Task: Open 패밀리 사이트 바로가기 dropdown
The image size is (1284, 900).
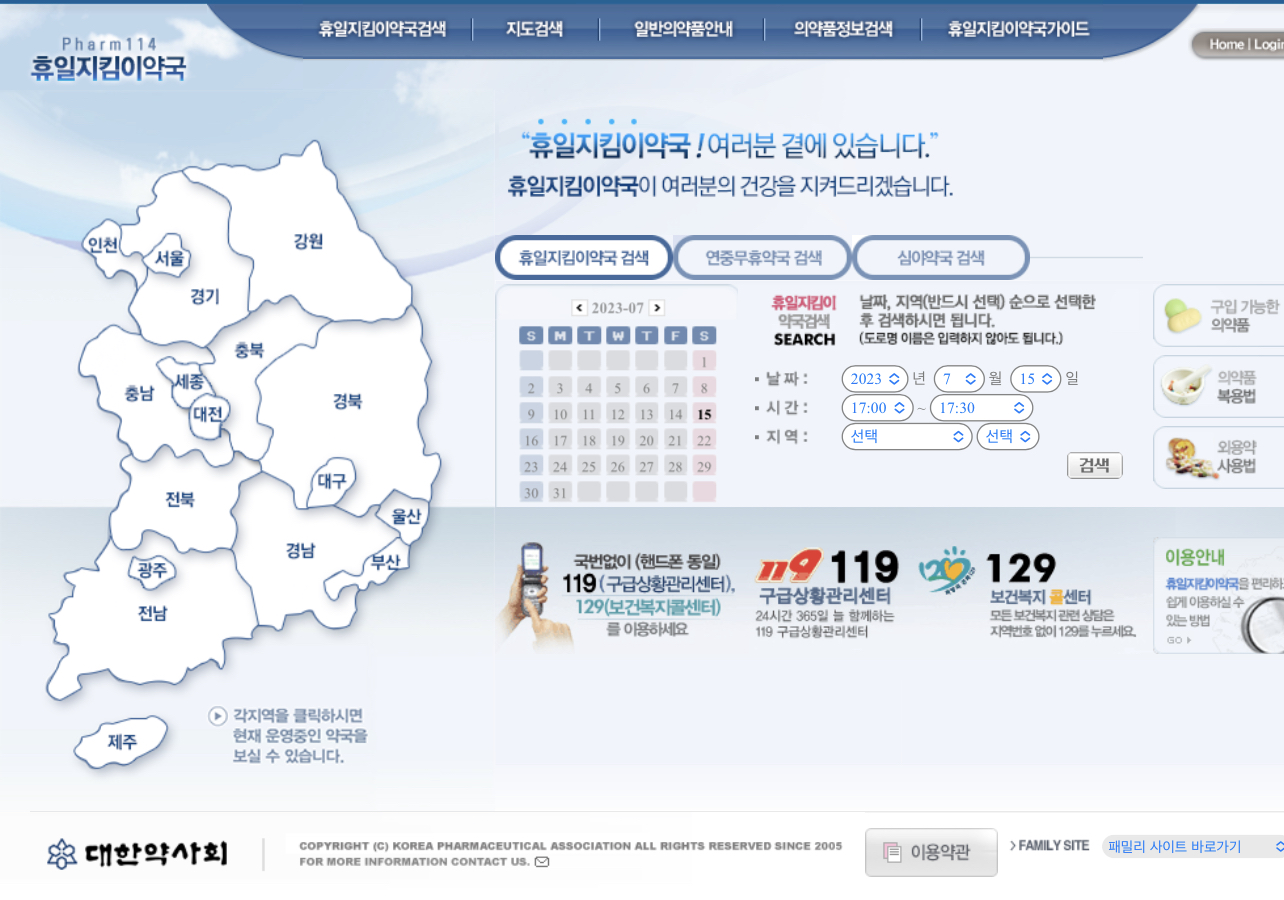Action: point(1193,846)
